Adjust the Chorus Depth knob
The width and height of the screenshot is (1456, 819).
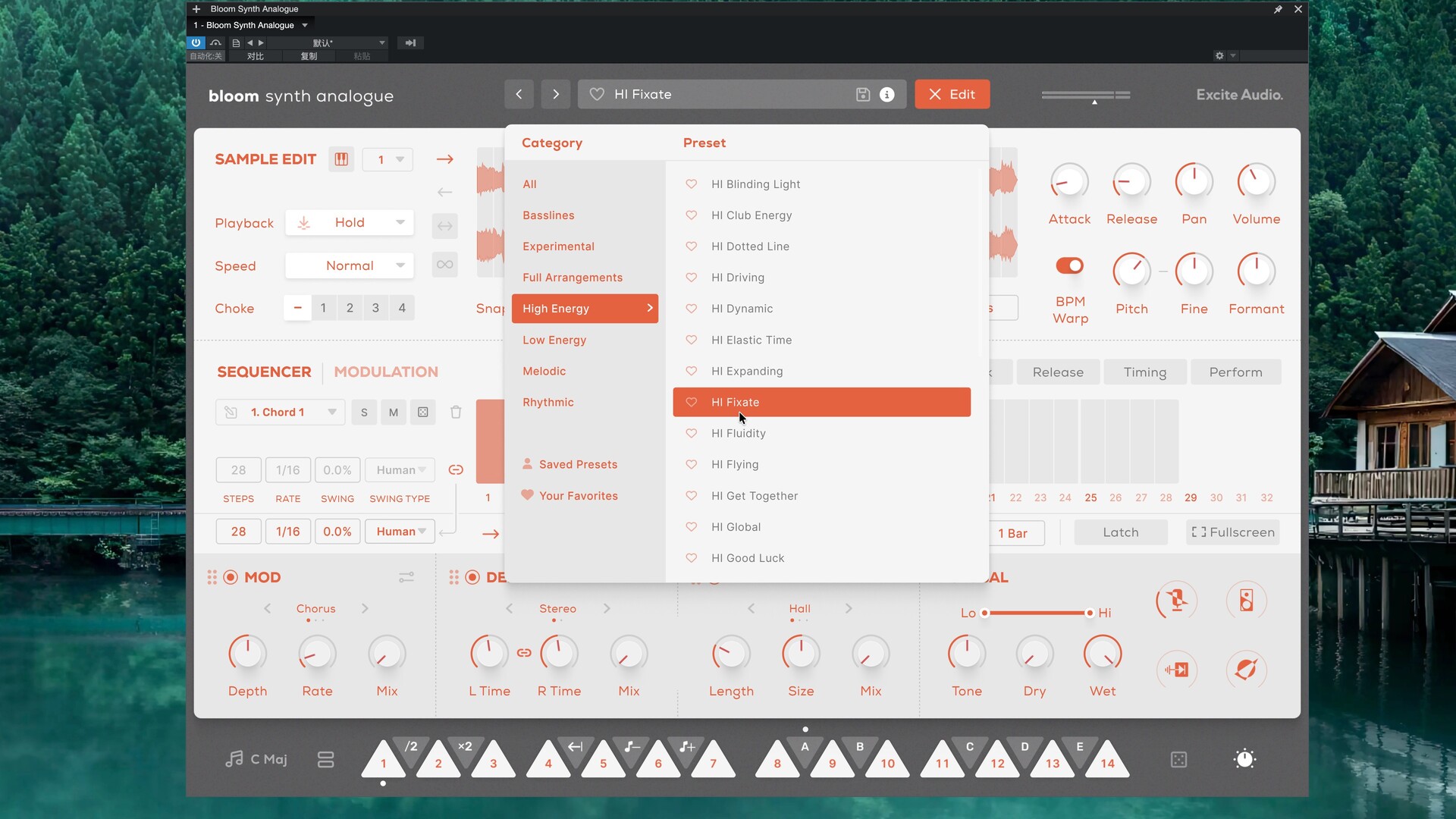pos(247,653)
